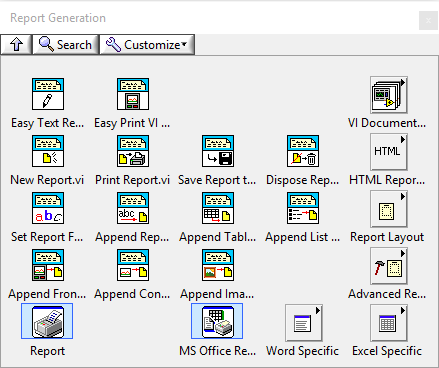Open the Excel Specific subpalette

pos(389,323)
